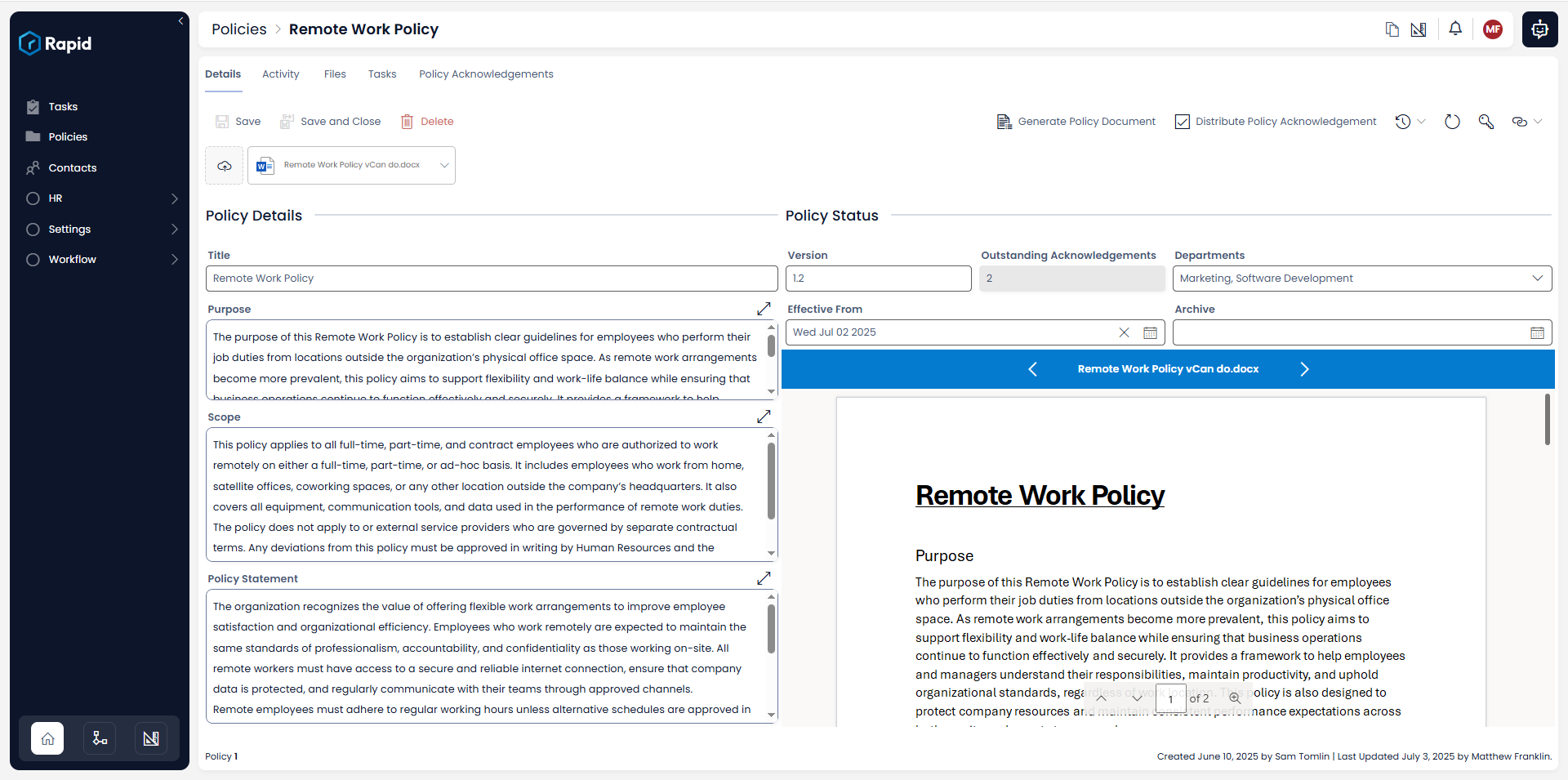Switch to the Details tab
The height and width of the screenshot is (780, 1568).
pos(223,74)
